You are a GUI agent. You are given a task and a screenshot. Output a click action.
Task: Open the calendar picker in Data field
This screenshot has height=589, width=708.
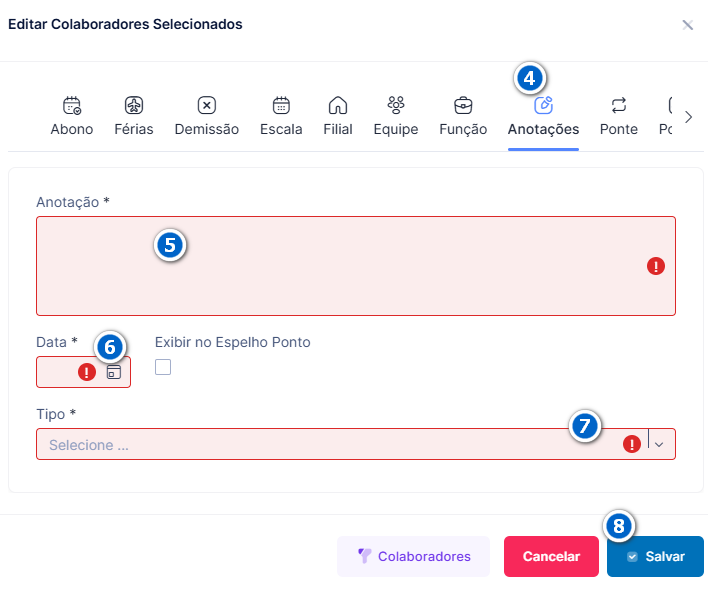114,372
